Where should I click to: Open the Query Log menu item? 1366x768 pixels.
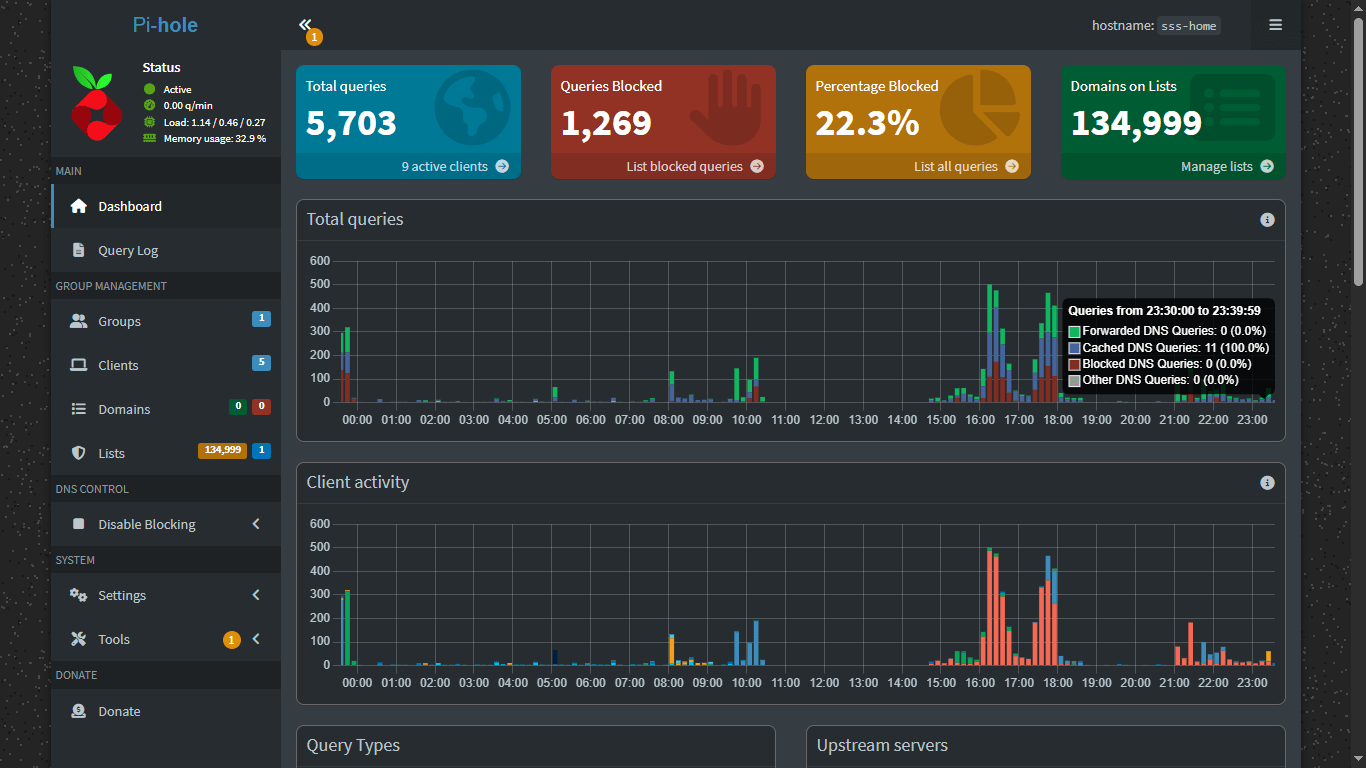click(166, 250)
